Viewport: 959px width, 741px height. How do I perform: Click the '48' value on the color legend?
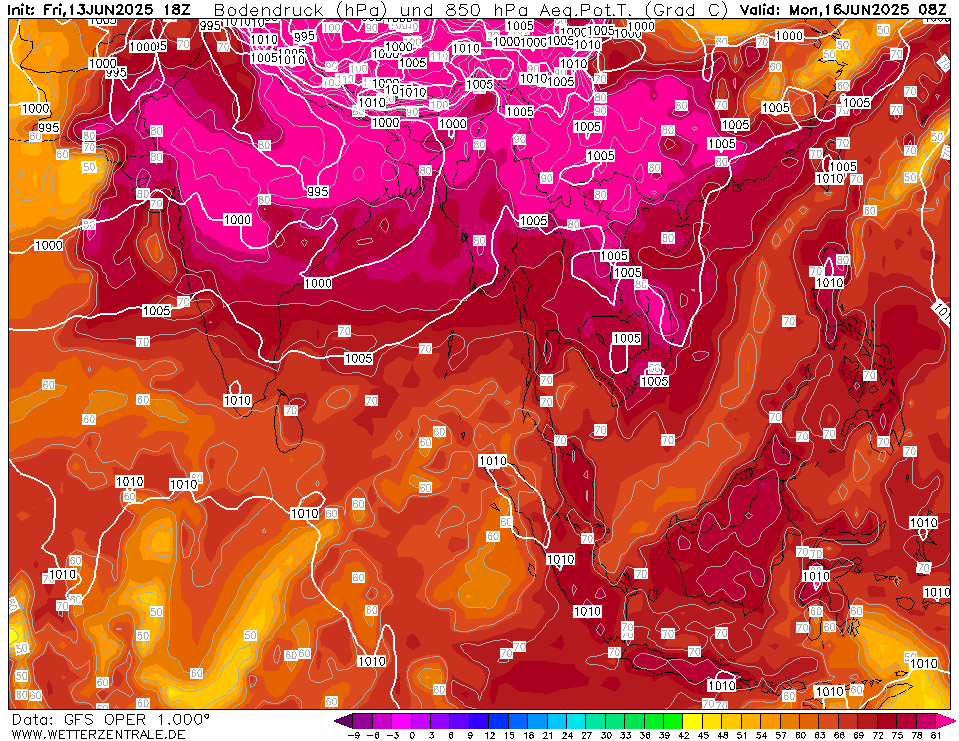point(723,735)
